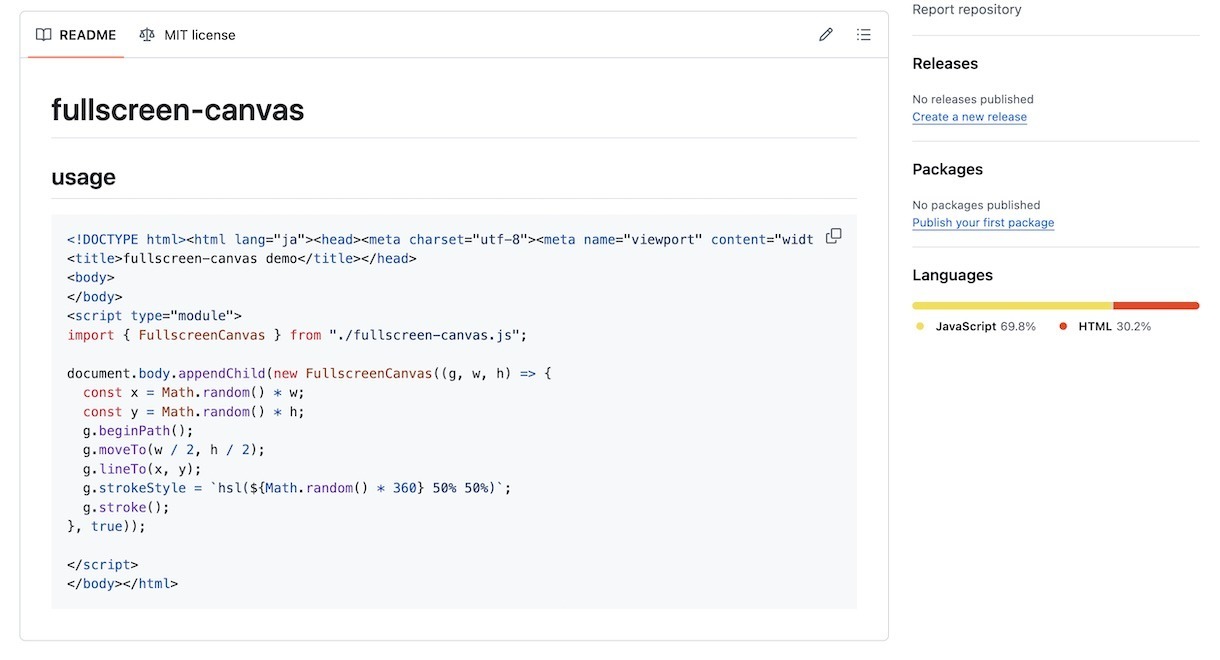The height and width of the screenshot is (660, 1220).
Task: Click the red HTML segment of language bar
Action: (1155, 306)
